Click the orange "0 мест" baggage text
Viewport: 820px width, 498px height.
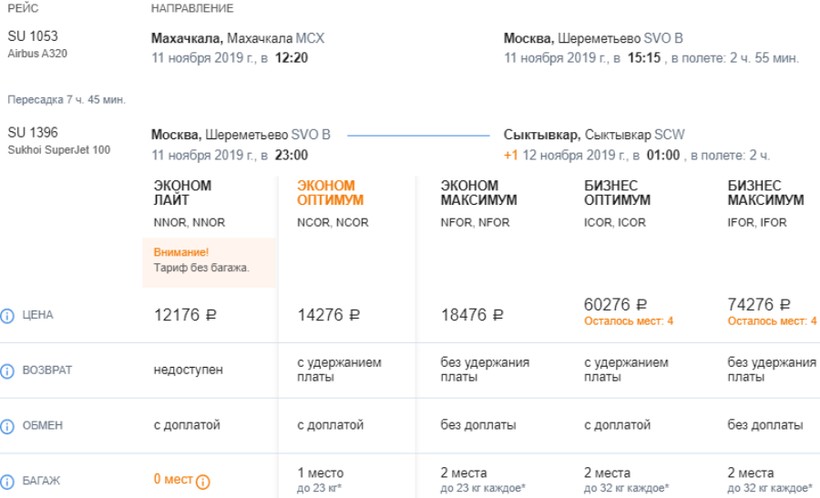click(173, 480)
